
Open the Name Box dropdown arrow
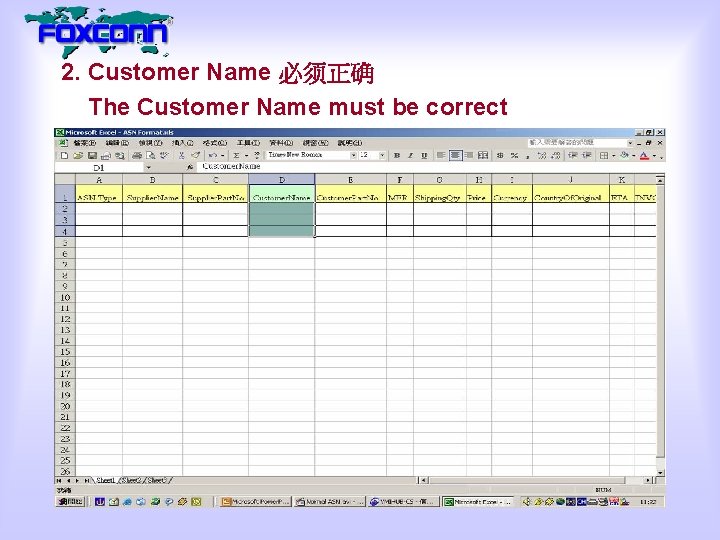click(148, 168)
